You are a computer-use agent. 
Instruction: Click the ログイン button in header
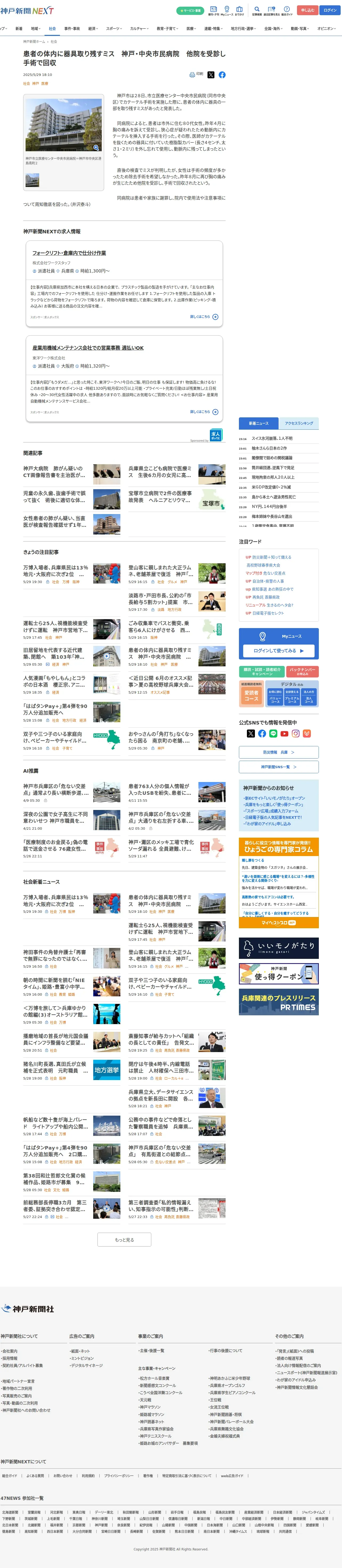tap(330, 10)
